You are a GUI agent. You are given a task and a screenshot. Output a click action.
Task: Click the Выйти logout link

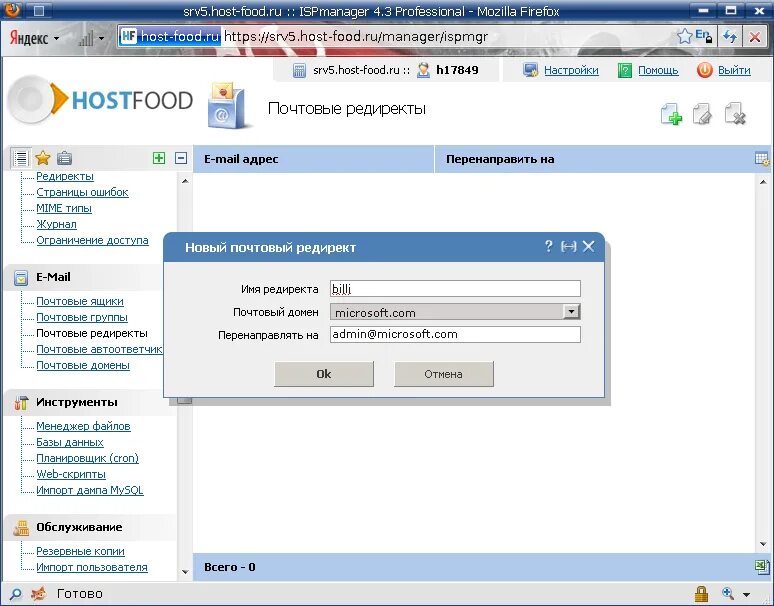[734, 70]
